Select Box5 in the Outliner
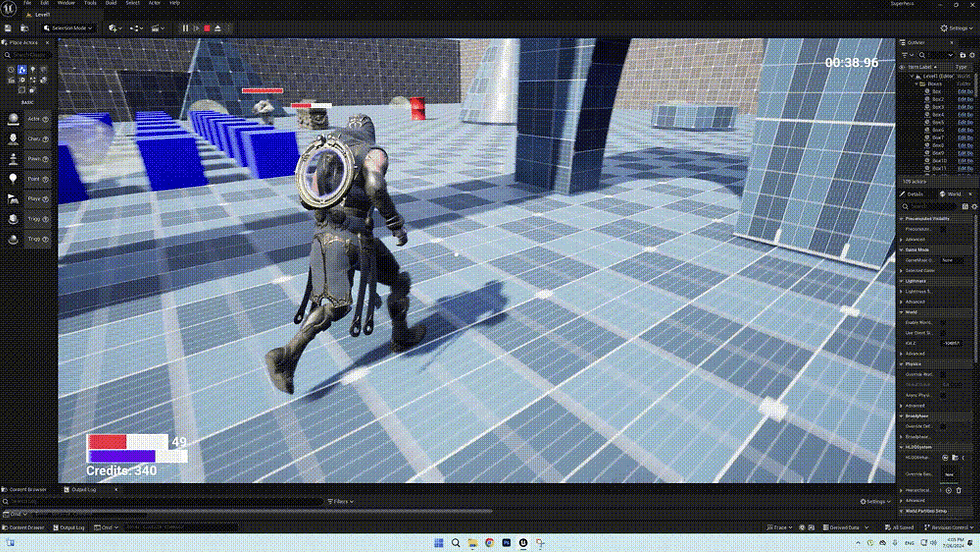The height and width of the screenshot is (552, 980). tap(938, 123)
